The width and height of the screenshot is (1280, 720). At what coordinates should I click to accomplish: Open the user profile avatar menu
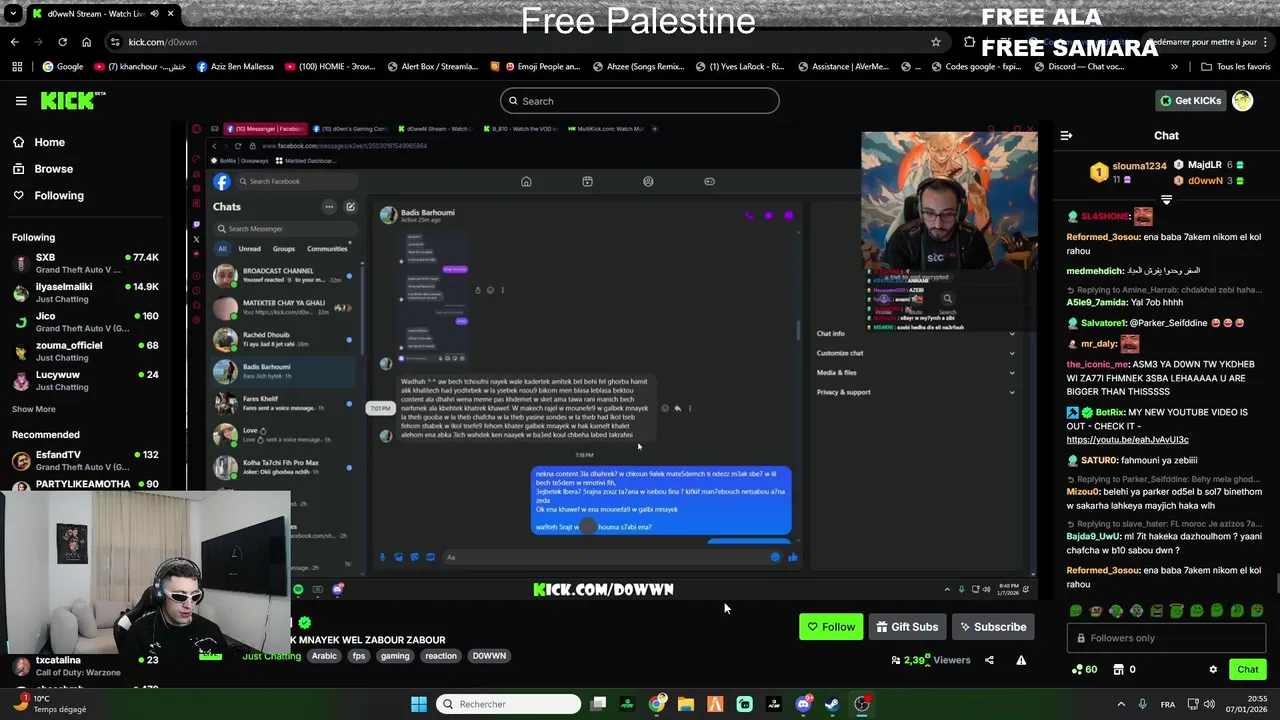(x=1242, y=101)
